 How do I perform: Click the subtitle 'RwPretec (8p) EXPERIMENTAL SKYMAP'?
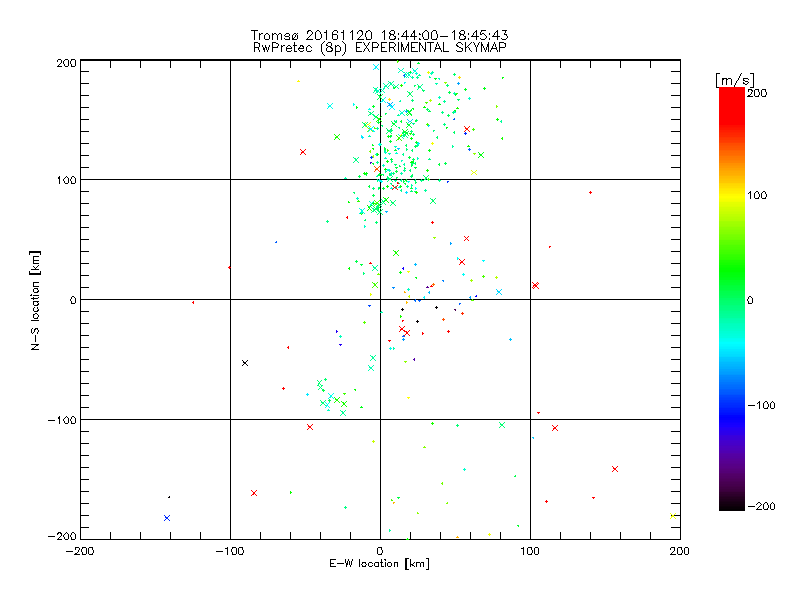click(380, 47)
